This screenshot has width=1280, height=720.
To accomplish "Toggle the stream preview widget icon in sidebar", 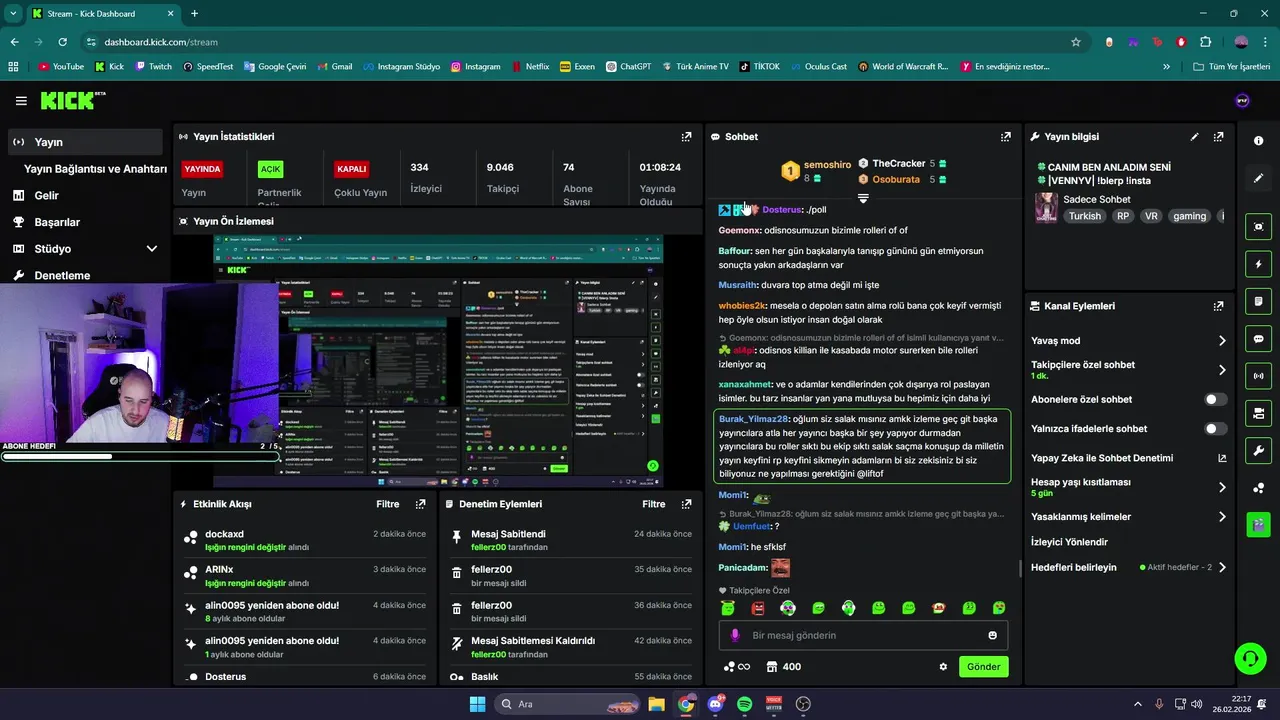I will click(x=1258, y=227).
